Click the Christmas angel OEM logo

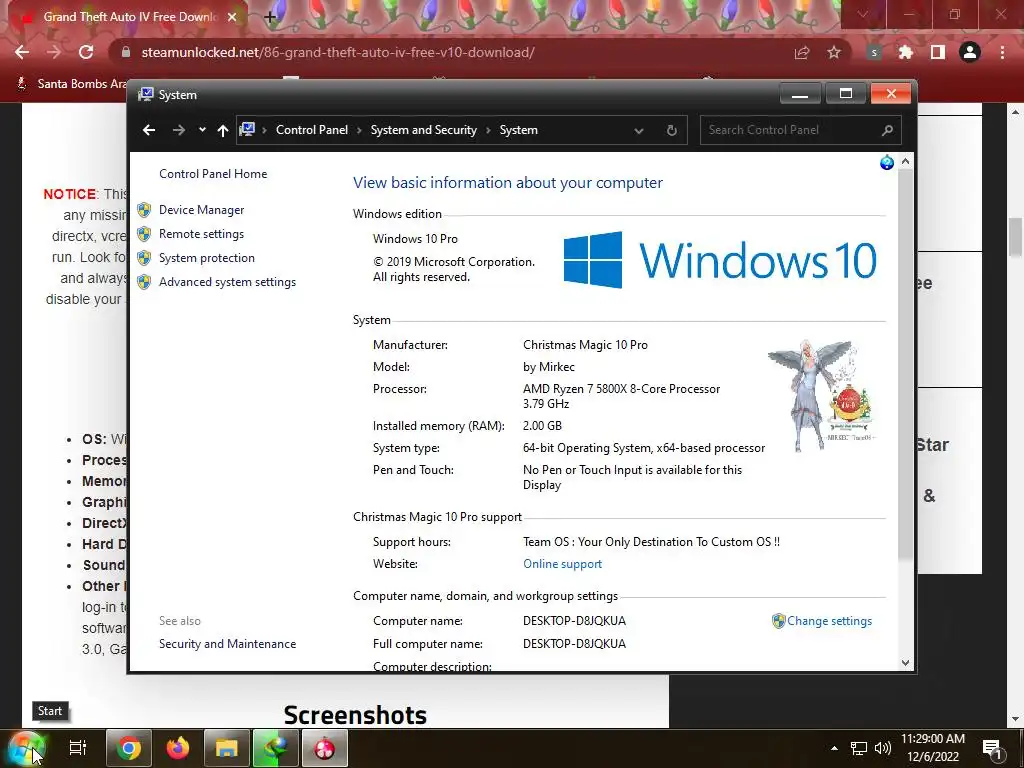coord(822,396)
